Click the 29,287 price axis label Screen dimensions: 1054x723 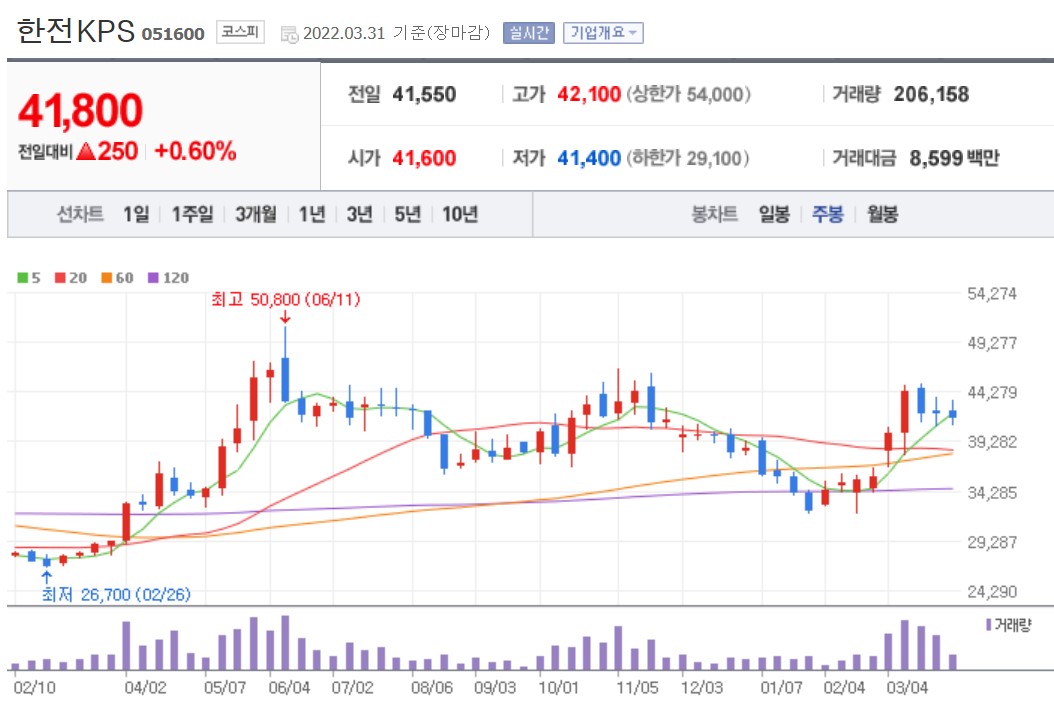coord(991,542)
